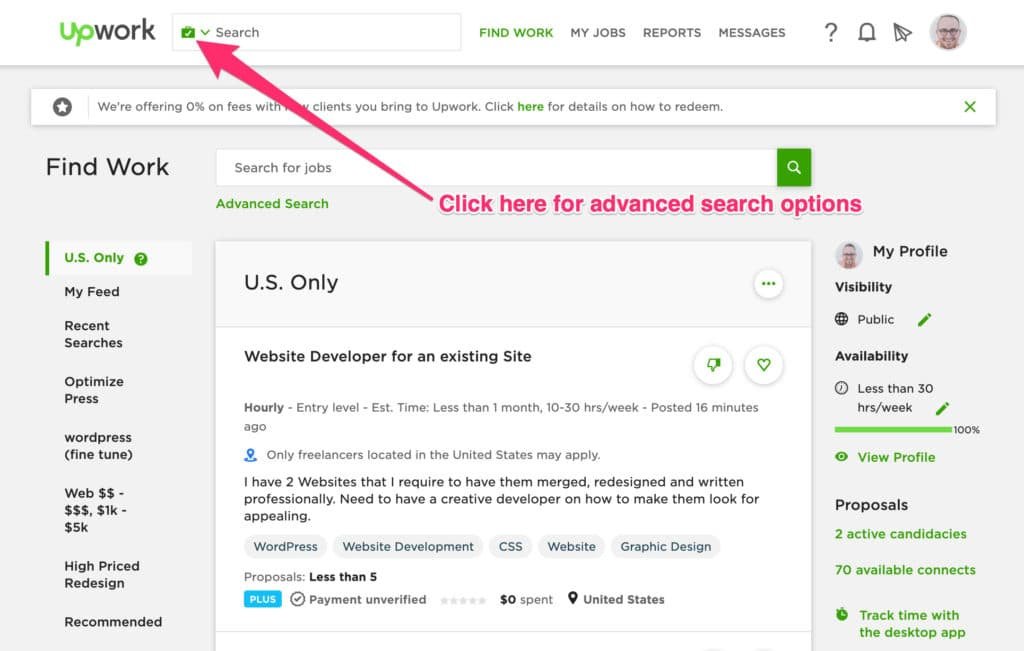Image resolution: width=1024 pixels, height=651 pixels.
Task: Edit availability hours with pencil icon
Action: 942,408
